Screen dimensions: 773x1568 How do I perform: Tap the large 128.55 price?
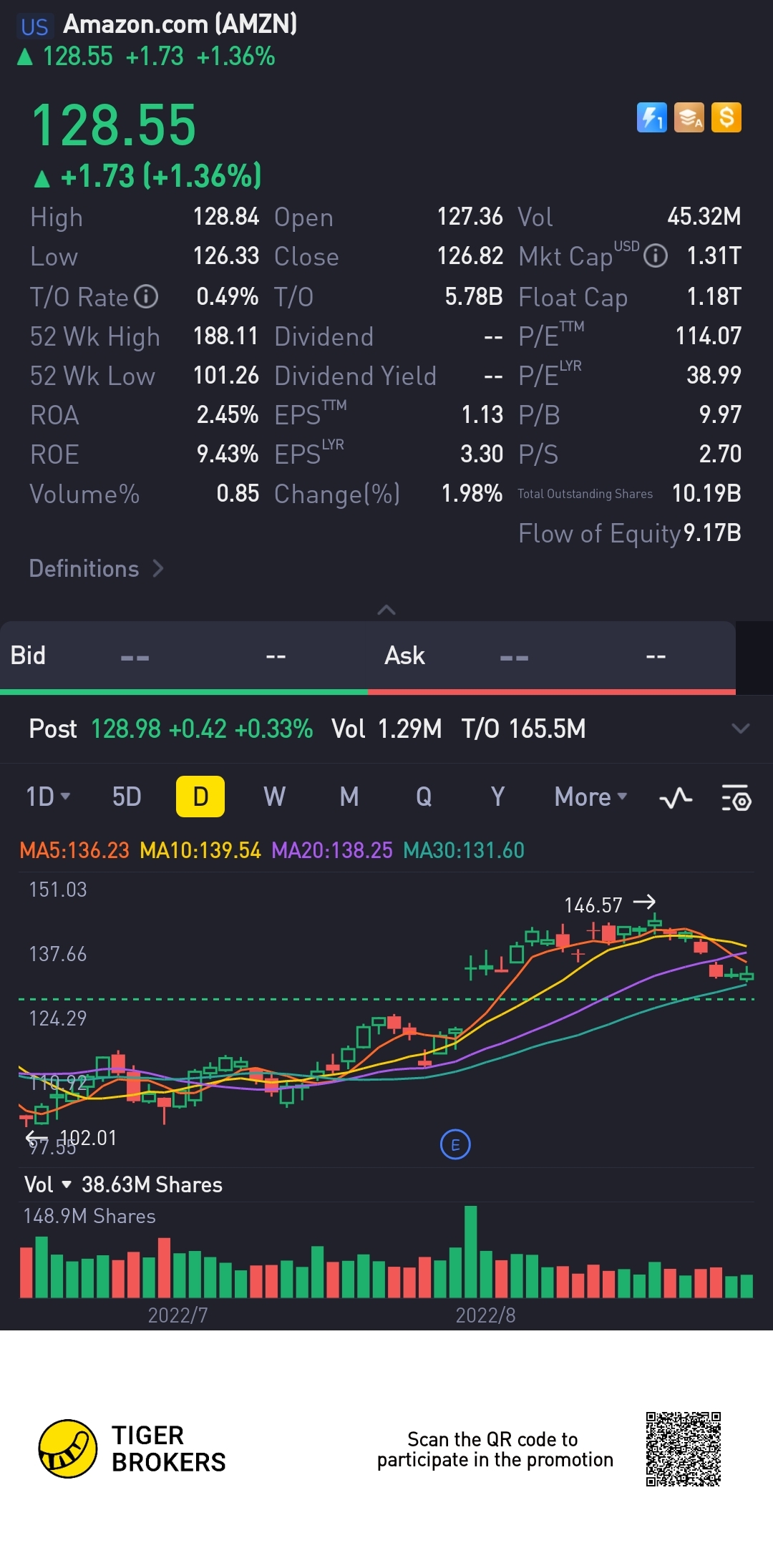pos(114,125)
